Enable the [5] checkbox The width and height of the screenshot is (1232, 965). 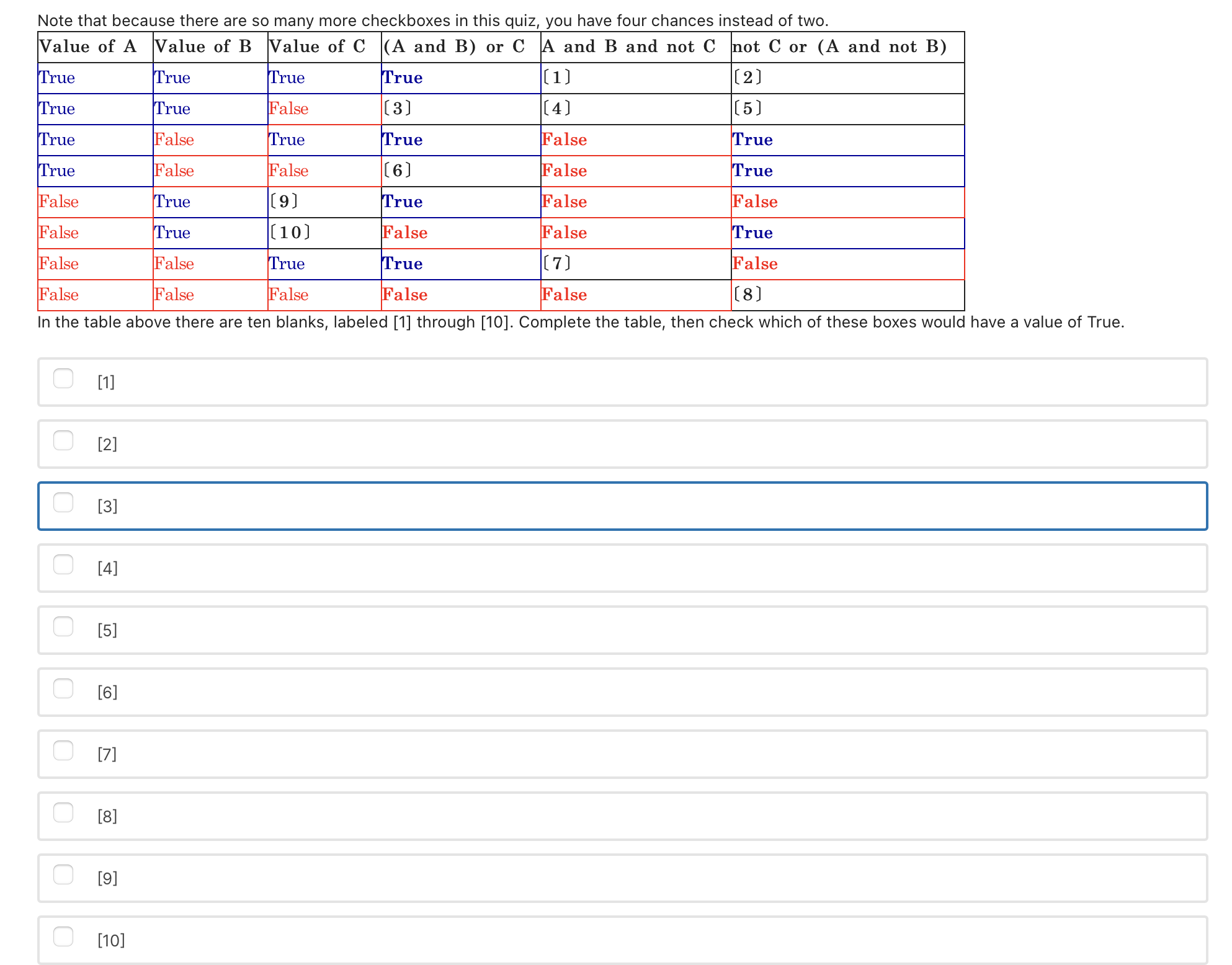63,626
